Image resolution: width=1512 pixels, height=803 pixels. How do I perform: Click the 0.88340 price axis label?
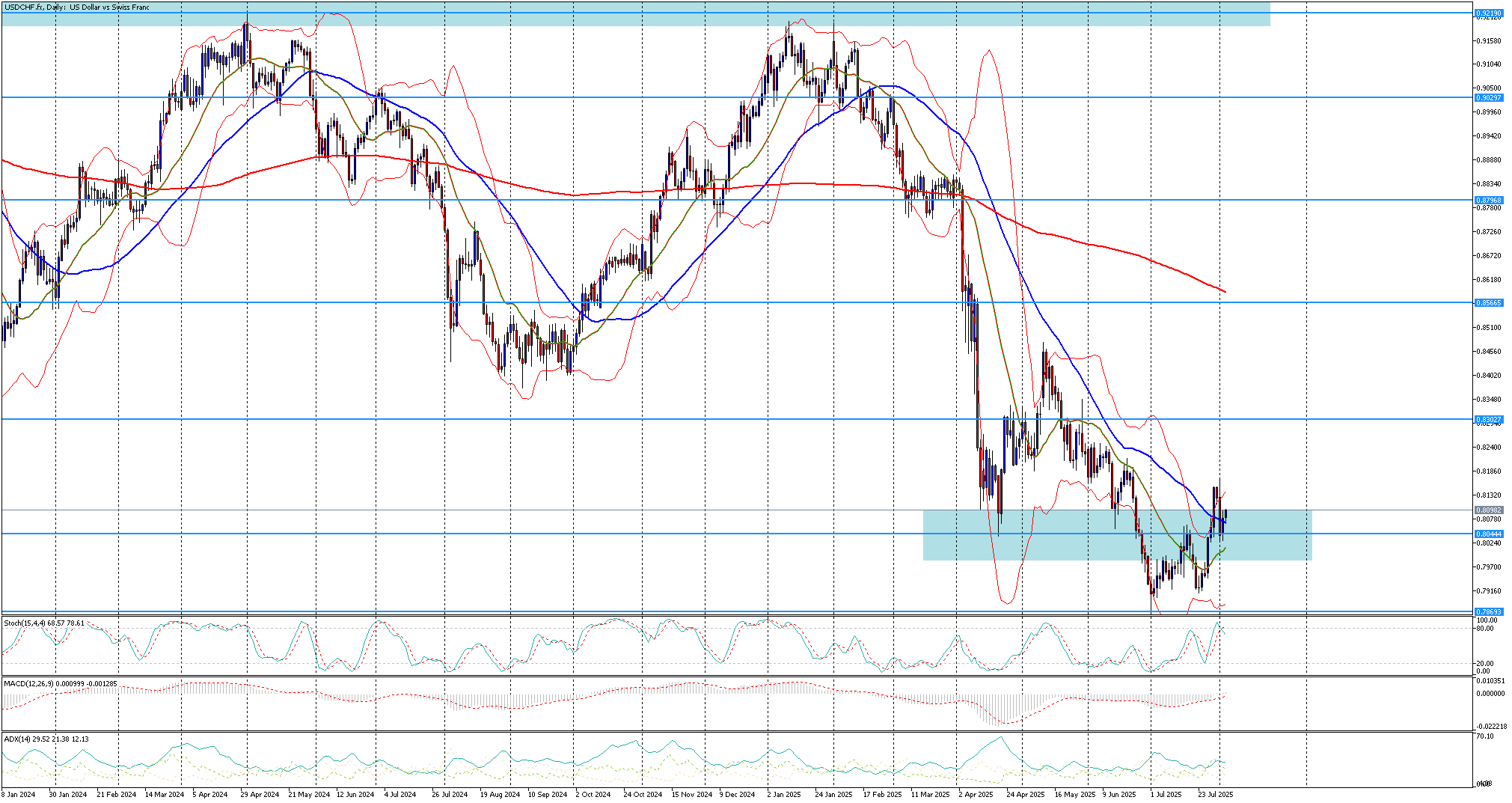tap(1488, 184)
